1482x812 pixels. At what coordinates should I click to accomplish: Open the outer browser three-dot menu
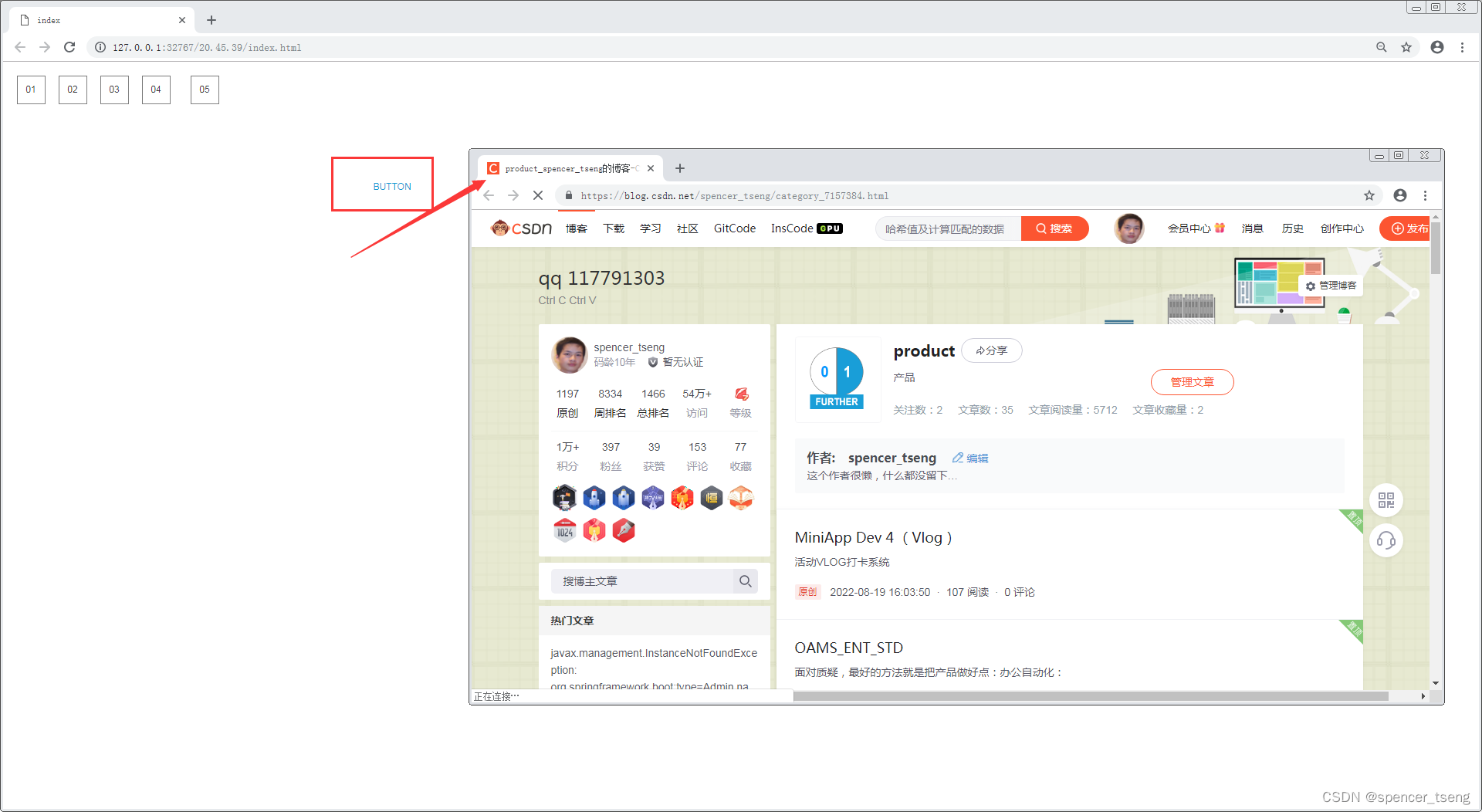click(x=1463, y=47)
